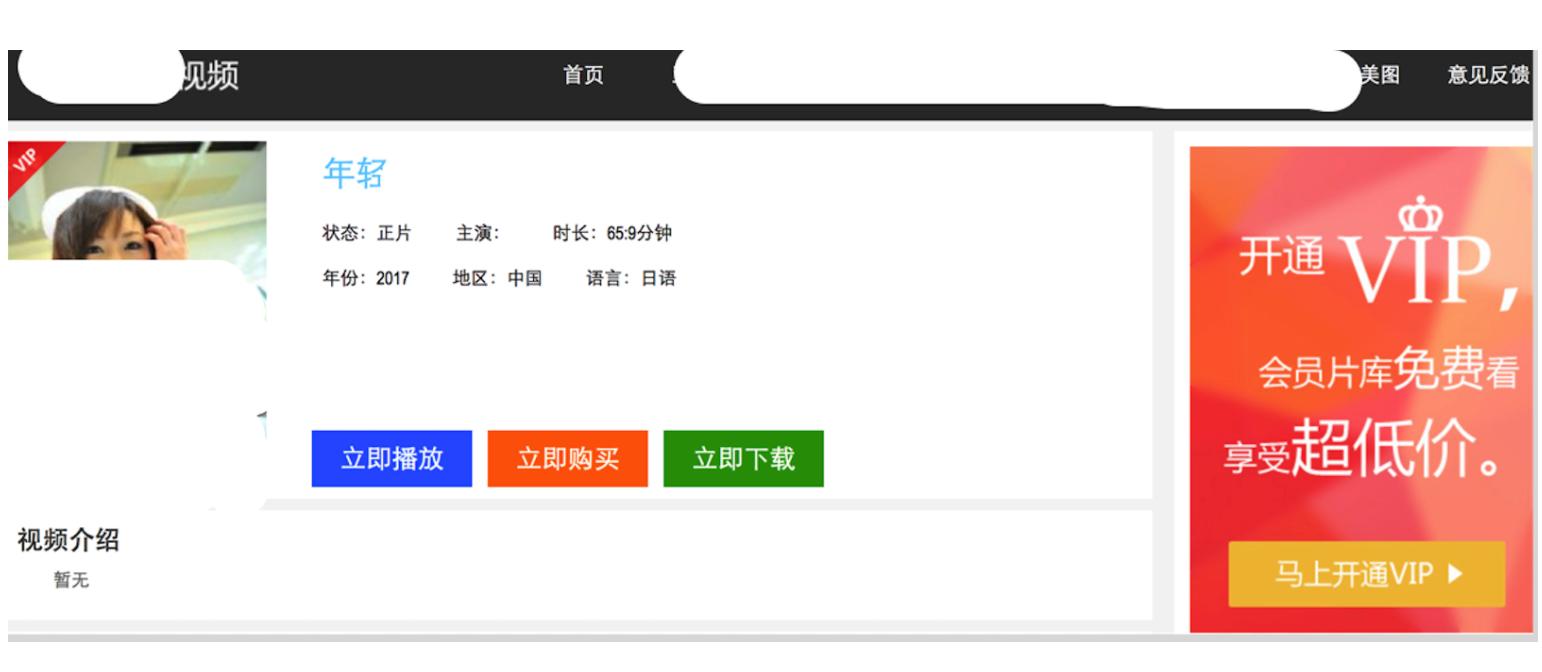Play the video with 立即播放 button
Image resolution: width=1542 pixels, height=672 pixels.
pyautogui.click(x=391, y=455)
